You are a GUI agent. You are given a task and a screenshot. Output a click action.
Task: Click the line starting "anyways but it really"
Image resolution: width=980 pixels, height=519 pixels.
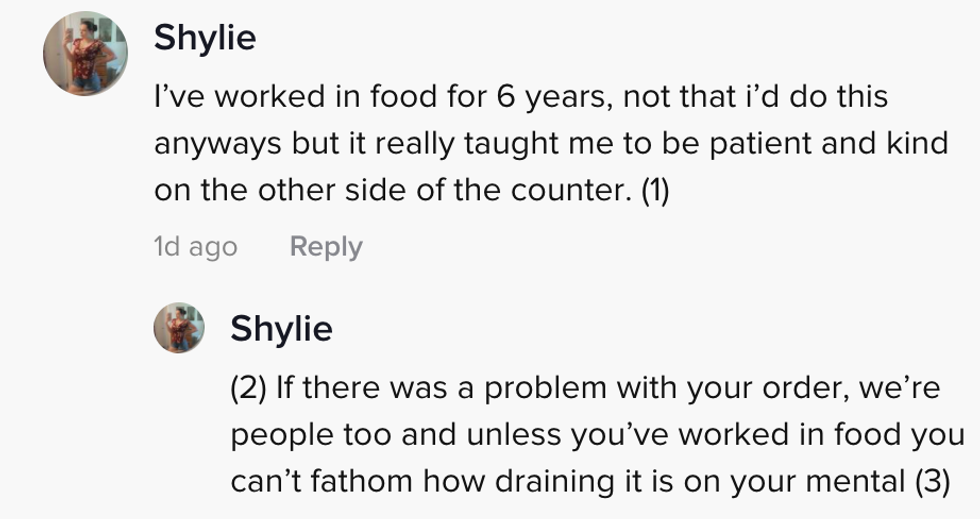pyautogui.click(x=550, y=143)
